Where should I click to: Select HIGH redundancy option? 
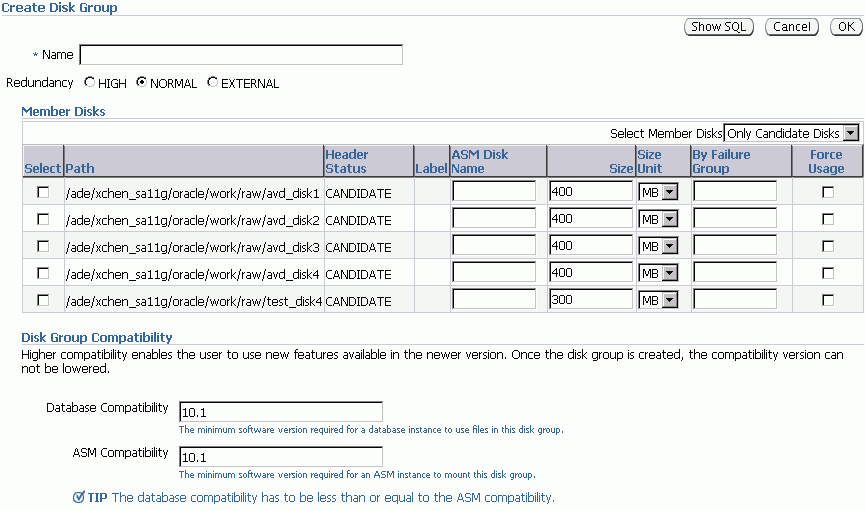(x=89, y=82)
